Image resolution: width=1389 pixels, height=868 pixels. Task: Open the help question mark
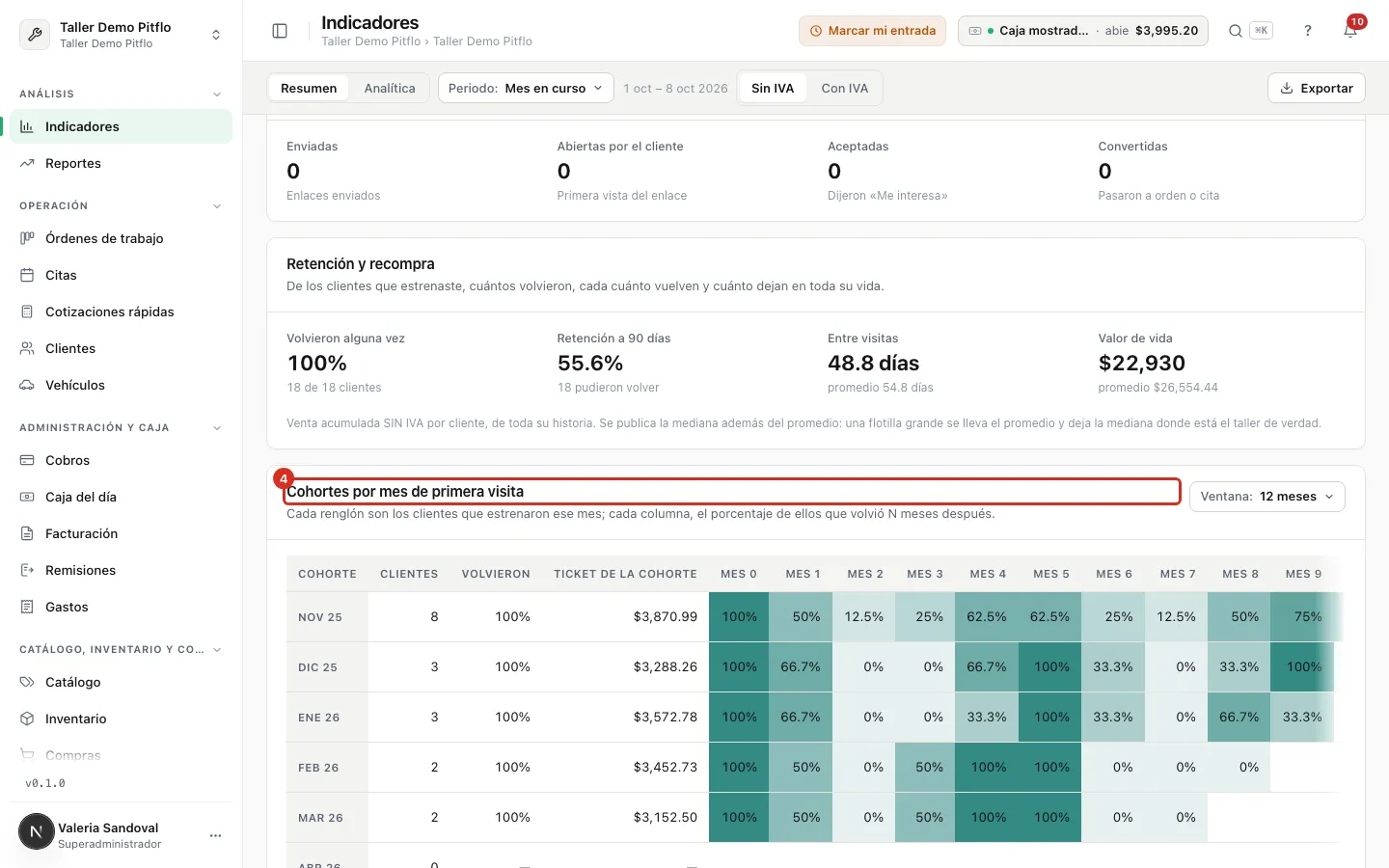click(1308, 31)
